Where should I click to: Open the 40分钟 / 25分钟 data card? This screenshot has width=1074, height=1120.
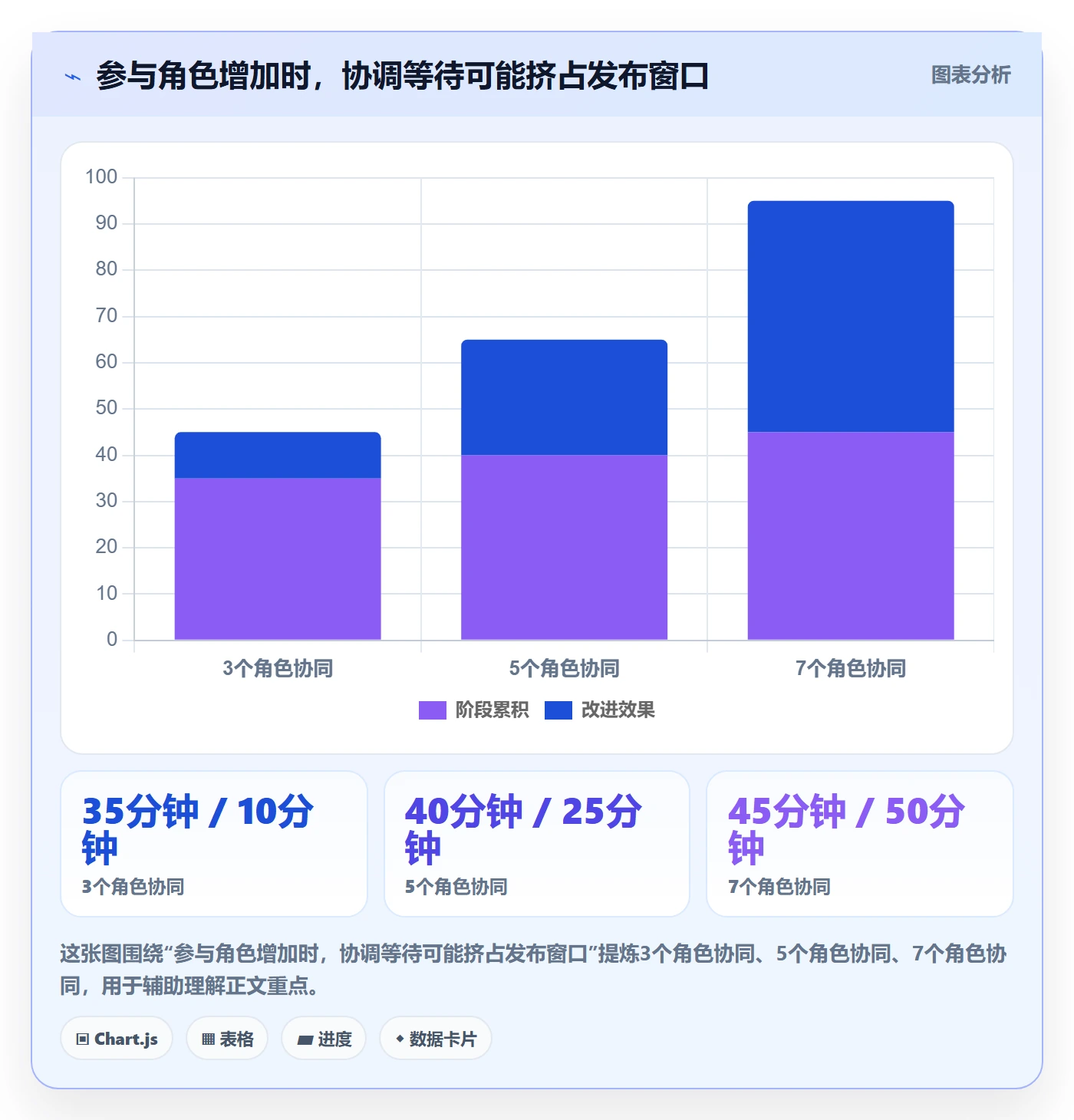click(x=537, y=844)
